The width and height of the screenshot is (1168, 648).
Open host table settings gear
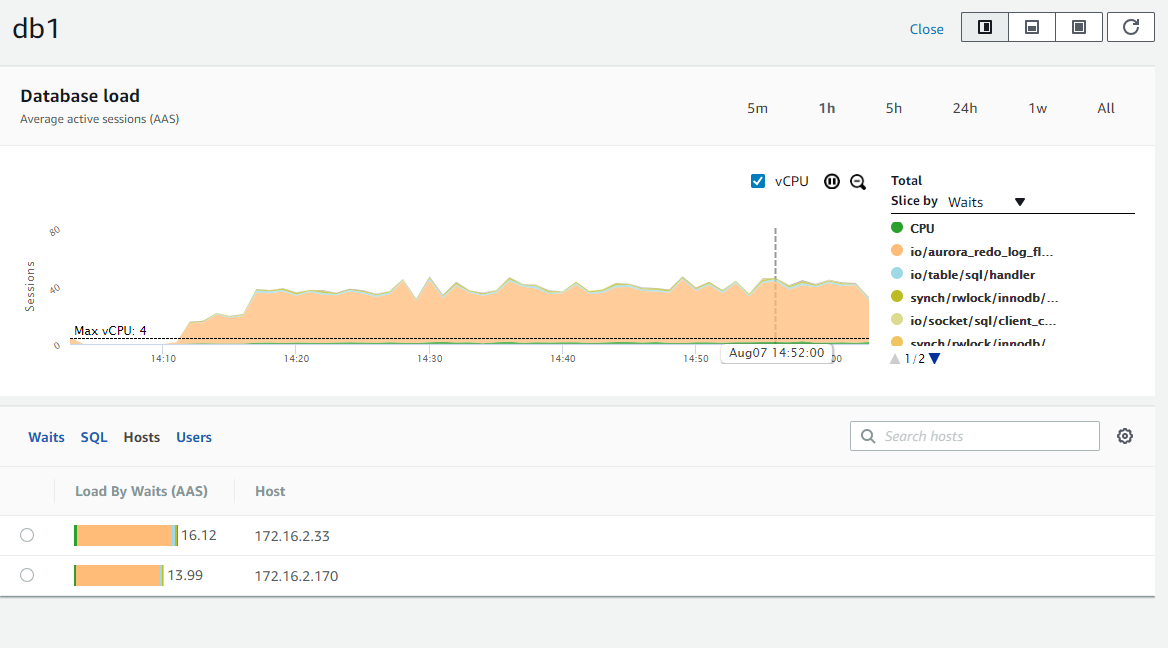pos(1125,436)
